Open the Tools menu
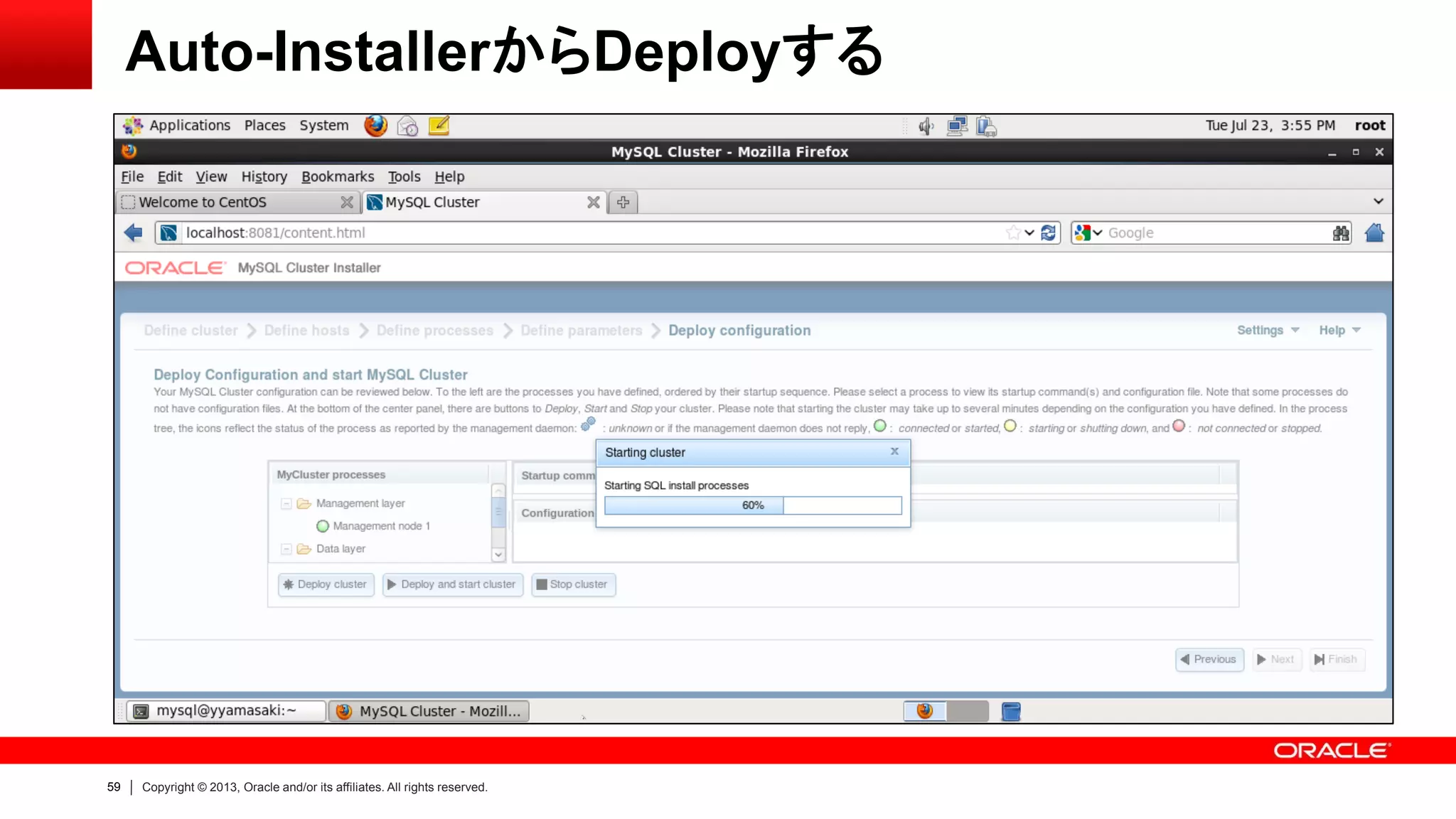The image size is (1456, 819). pos(404,176)
